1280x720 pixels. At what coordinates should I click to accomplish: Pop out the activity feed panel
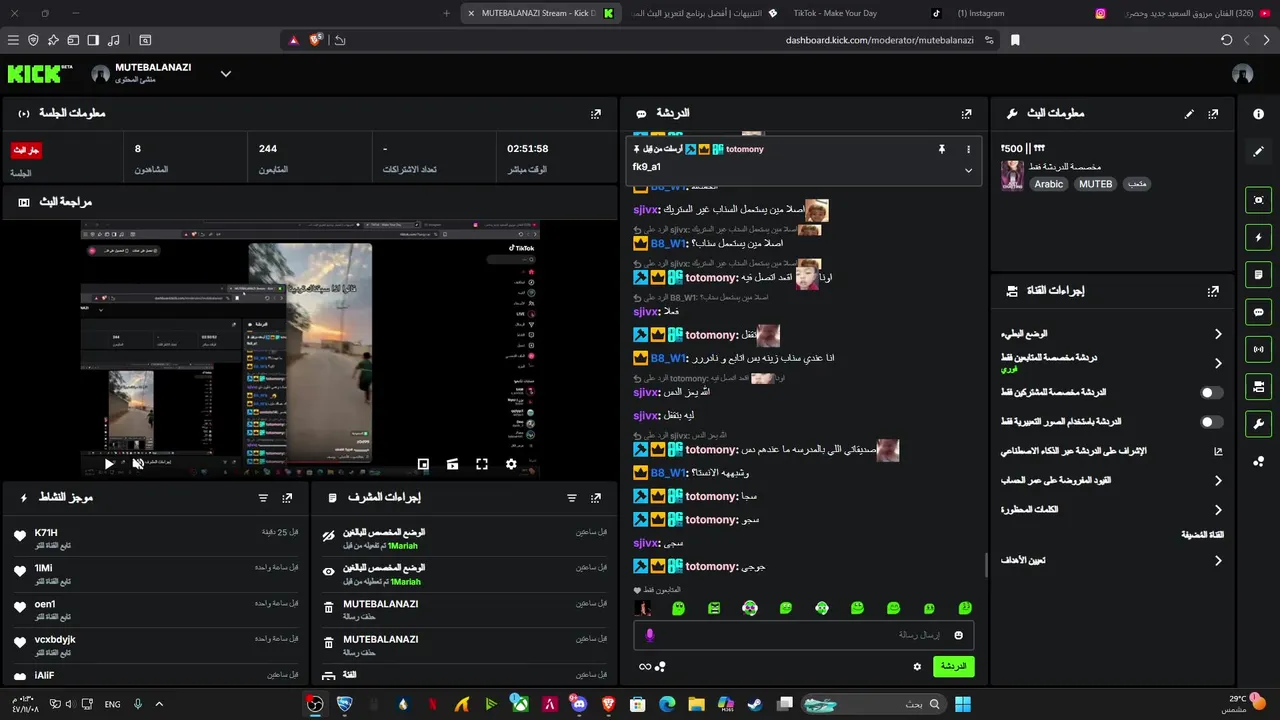(x=287, y=497)
